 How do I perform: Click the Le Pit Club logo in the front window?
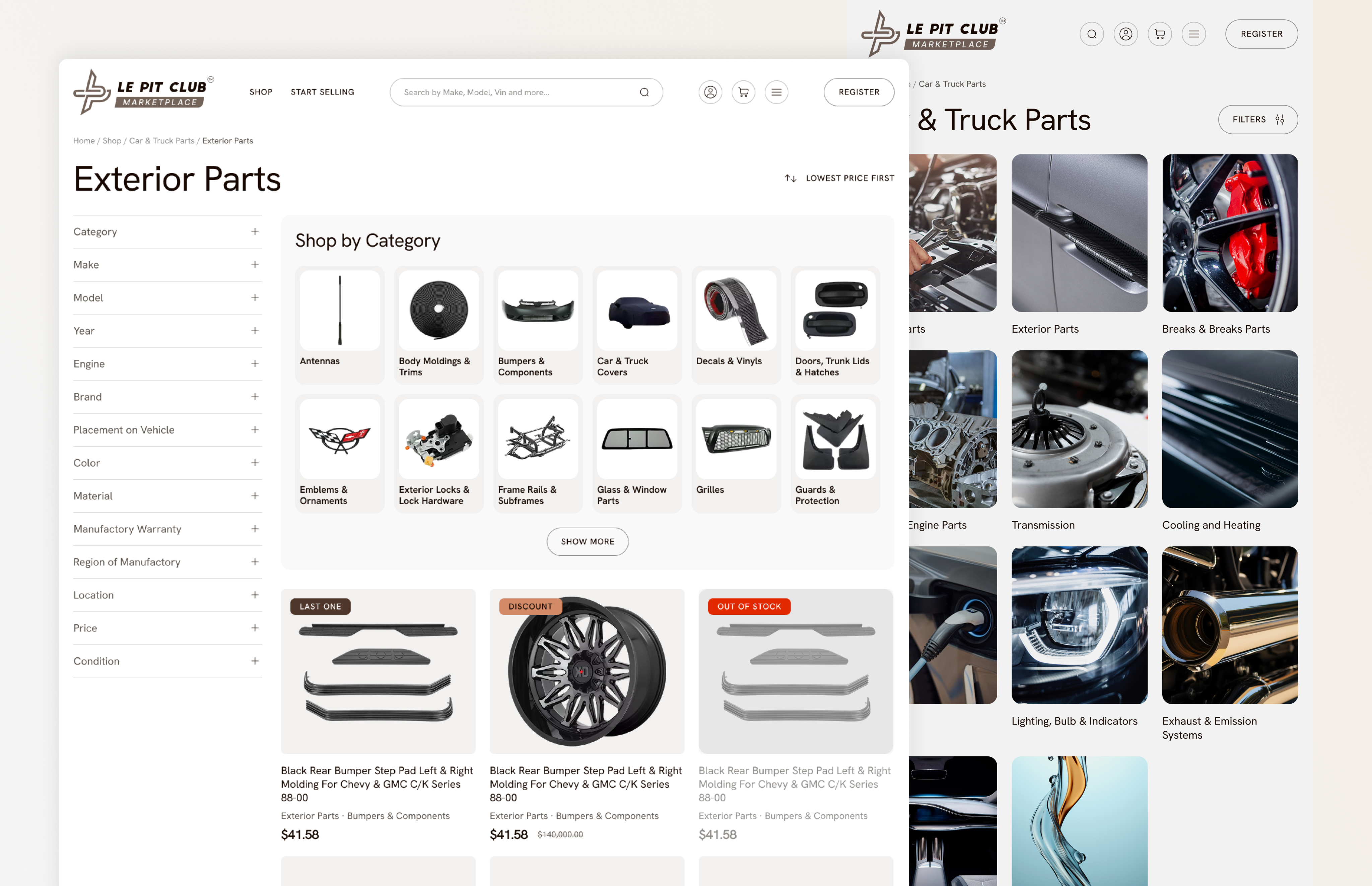click(143, 92)
